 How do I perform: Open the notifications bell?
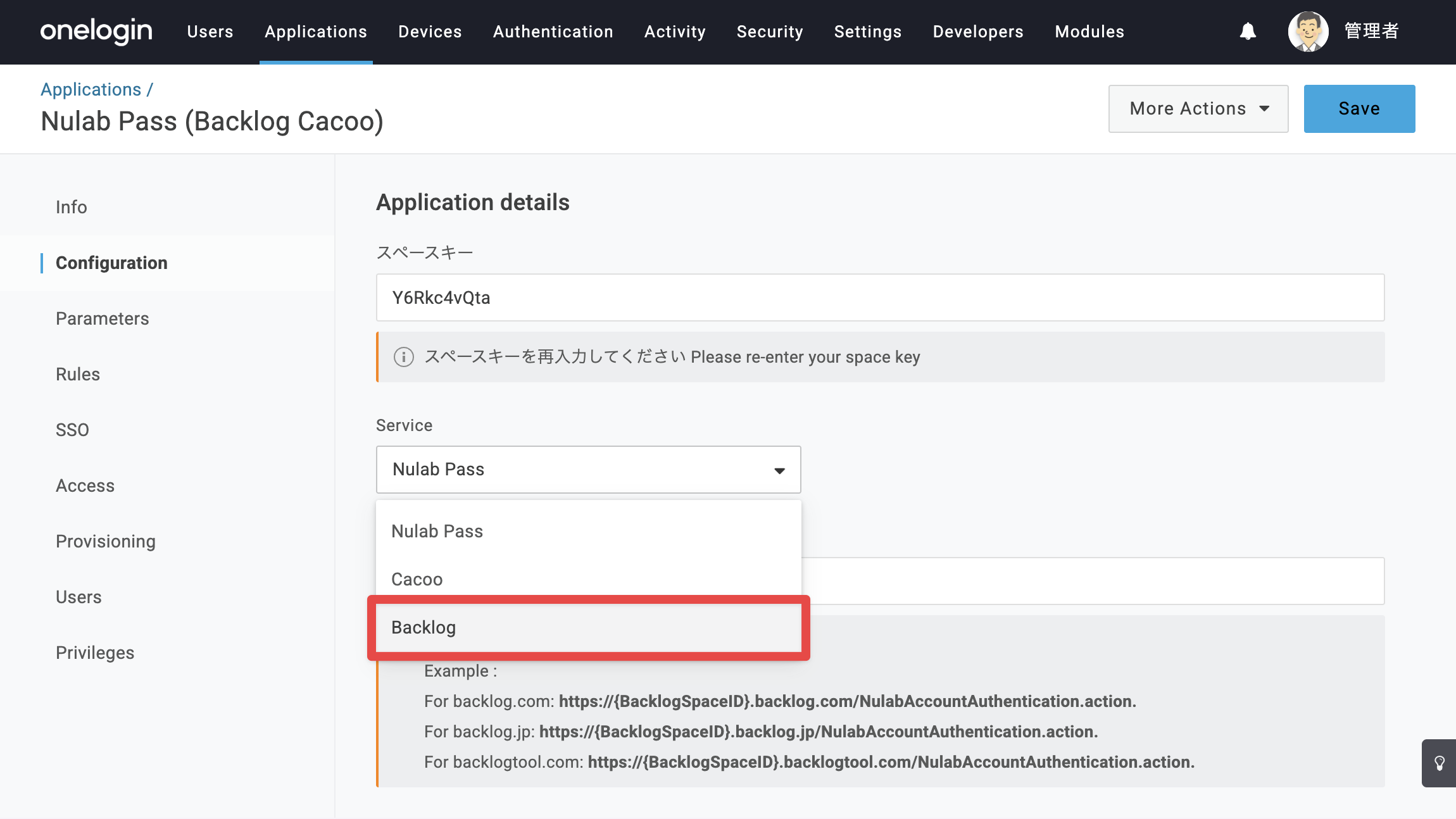(1248, 31)
